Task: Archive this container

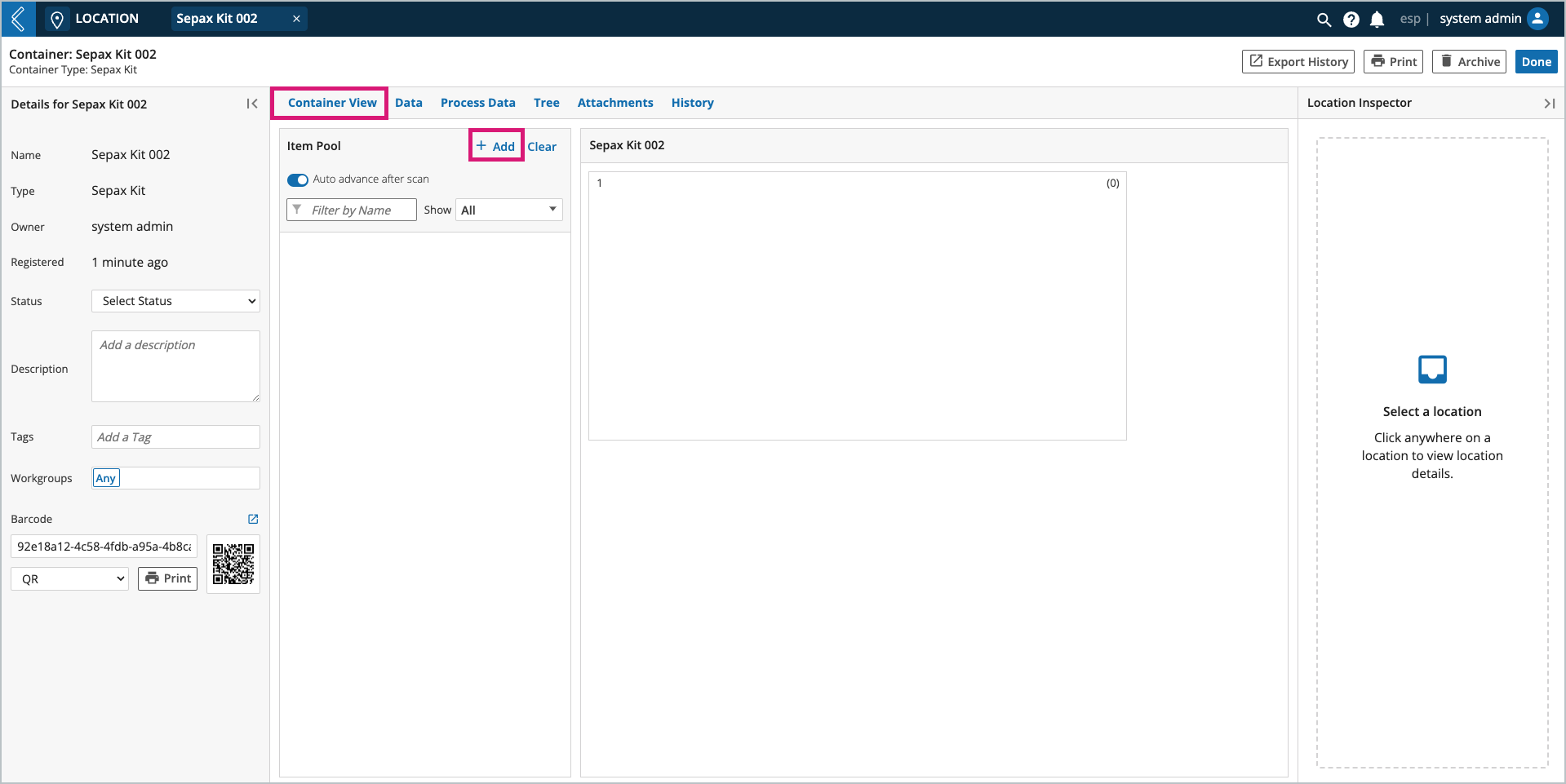Action: (x=1469, y=62)
